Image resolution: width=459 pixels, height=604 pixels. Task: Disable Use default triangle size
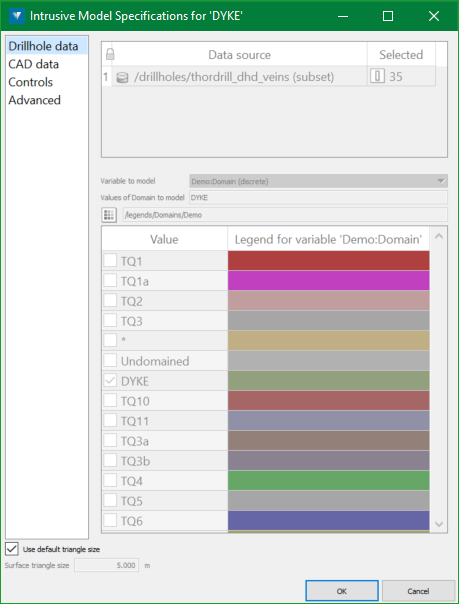coord(12,549)
